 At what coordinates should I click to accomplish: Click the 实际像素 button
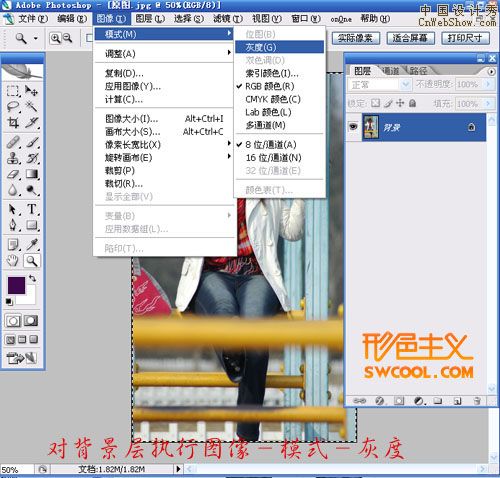[356, 38]
